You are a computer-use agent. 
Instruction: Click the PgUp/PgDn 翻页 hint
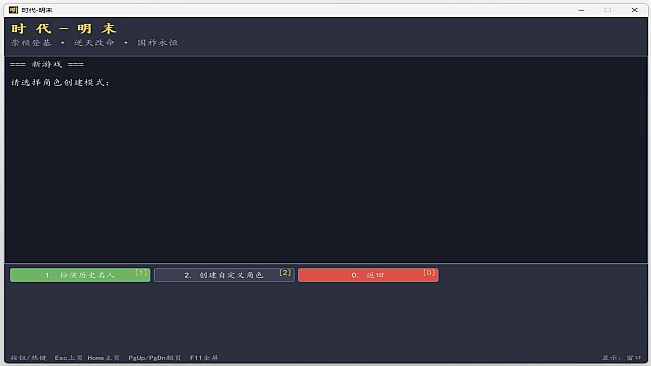(155, 358)
